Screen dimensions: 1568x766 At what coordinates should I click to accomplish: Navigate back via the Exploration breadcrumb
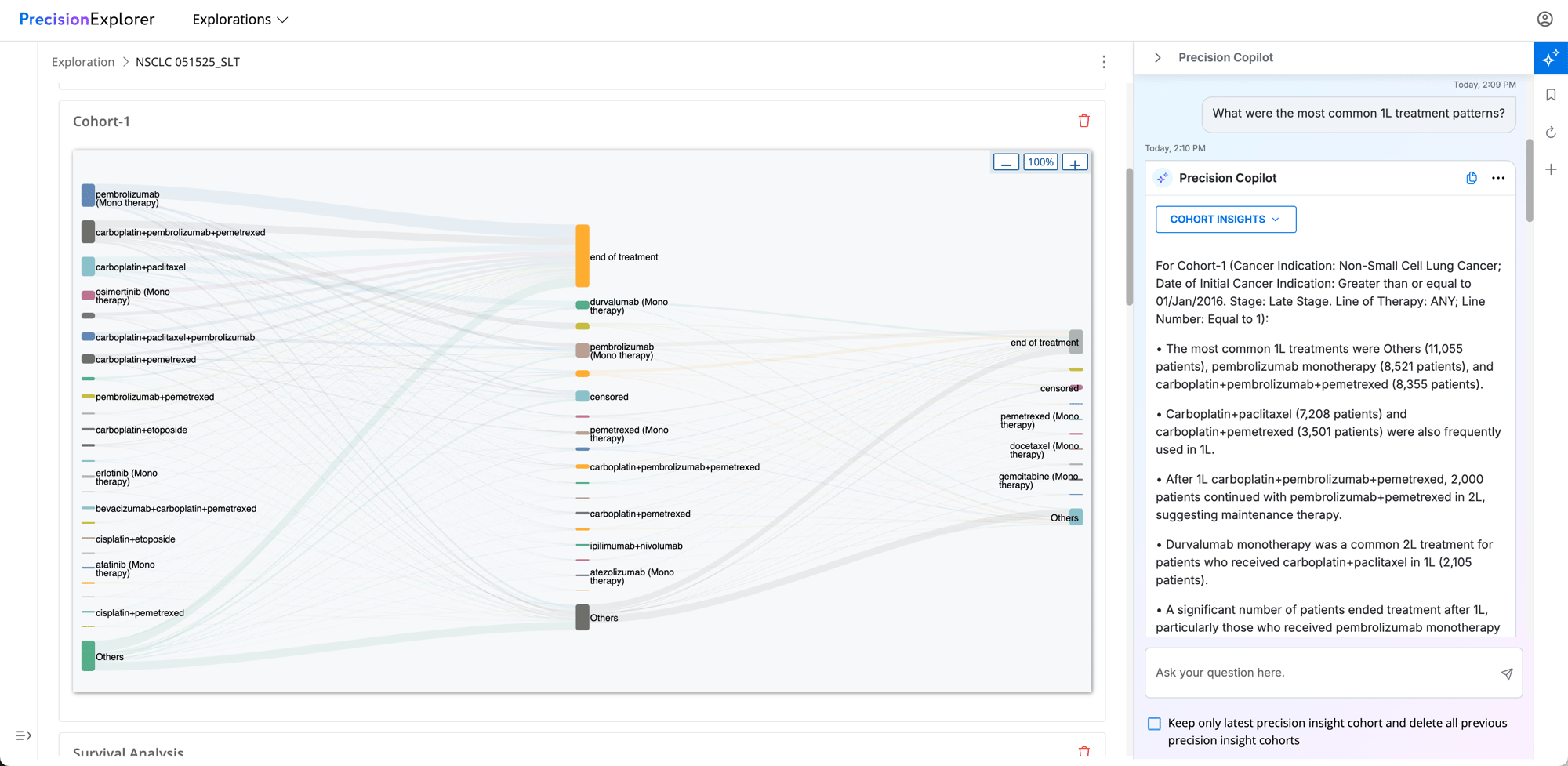83,61
